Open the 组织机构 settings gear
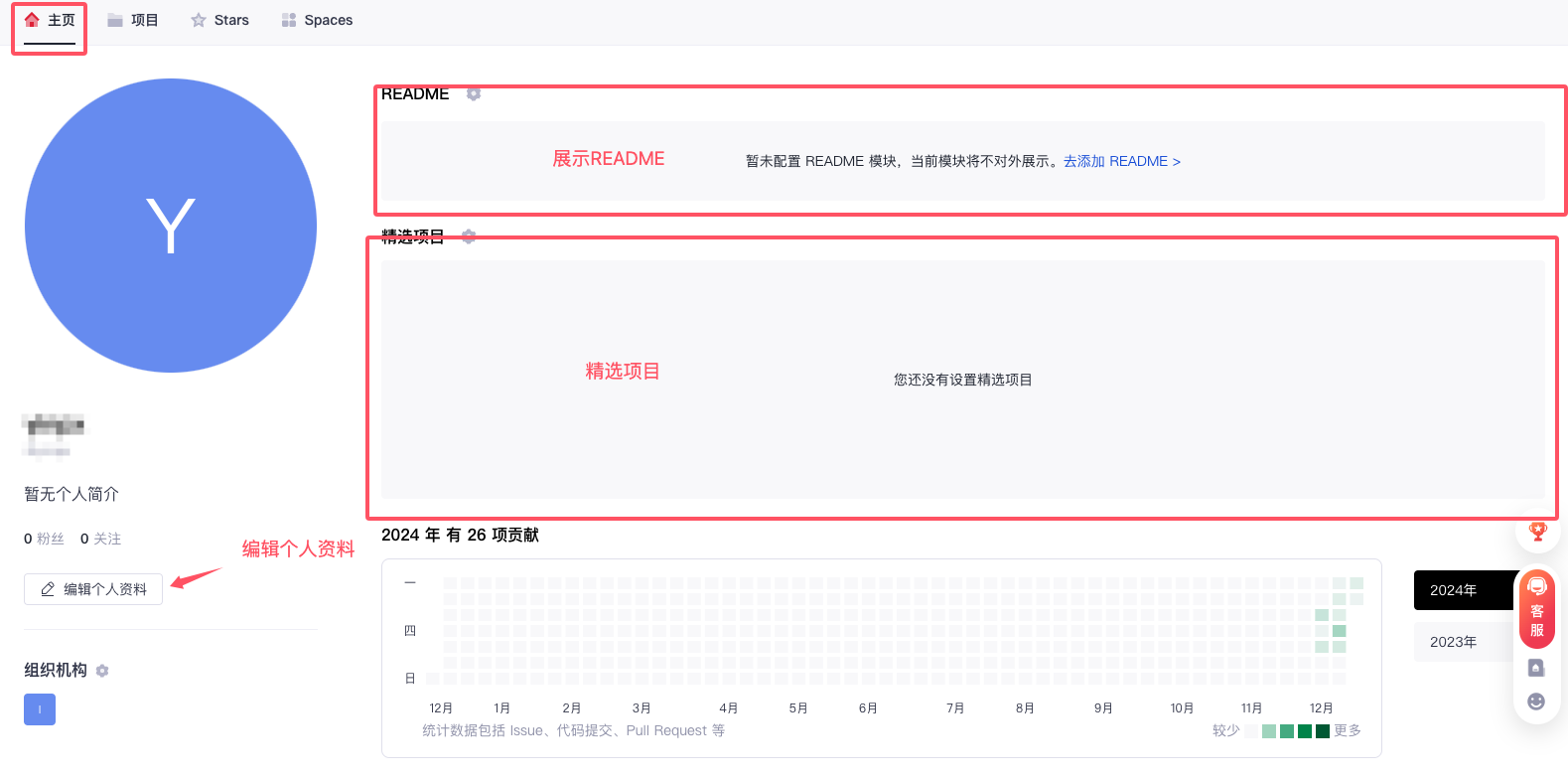The image size is (1568, 781). 102,671
